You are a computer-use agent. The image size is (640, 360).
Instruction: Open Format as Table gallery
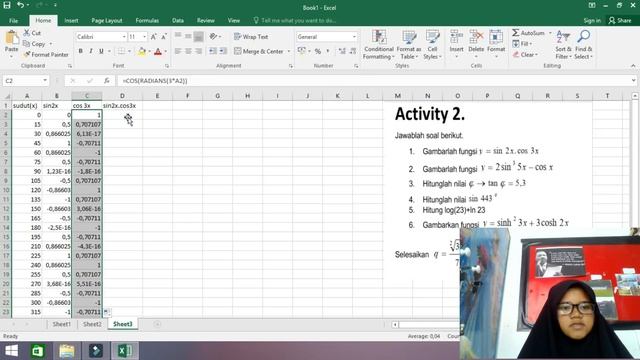(409, 45)
